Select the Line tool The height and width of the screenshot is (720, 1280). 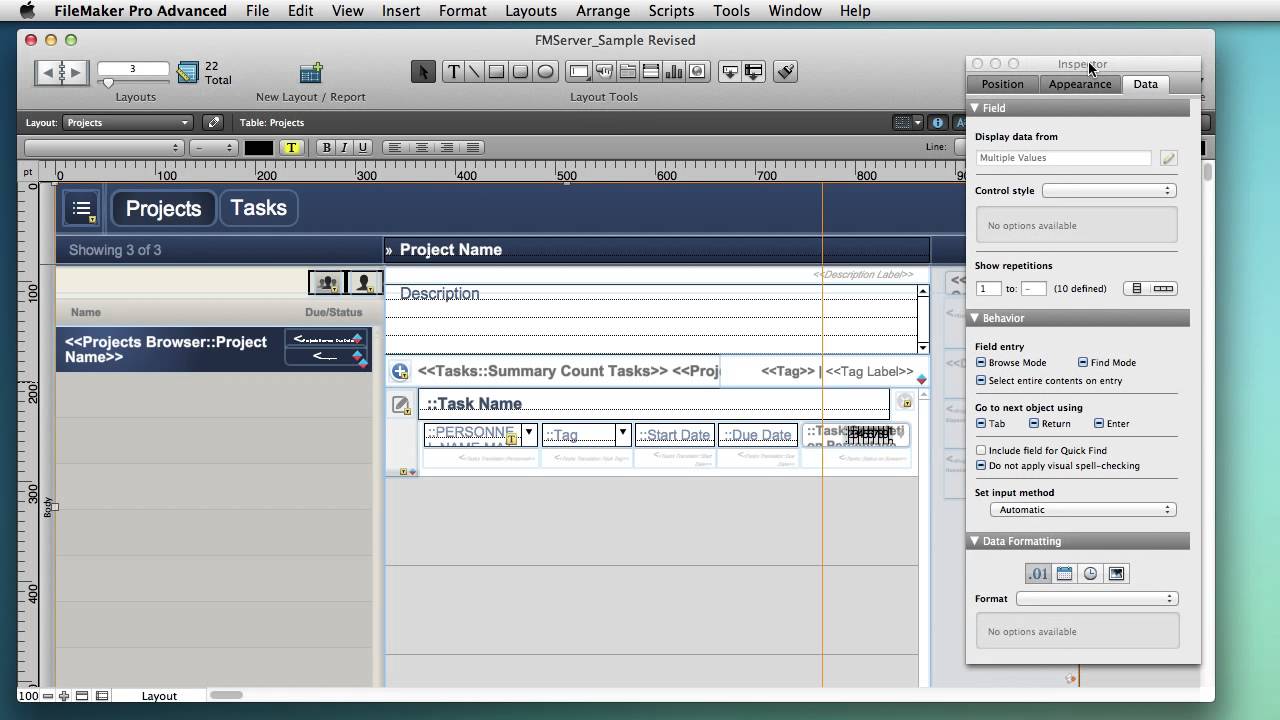(x=474, y=72)
